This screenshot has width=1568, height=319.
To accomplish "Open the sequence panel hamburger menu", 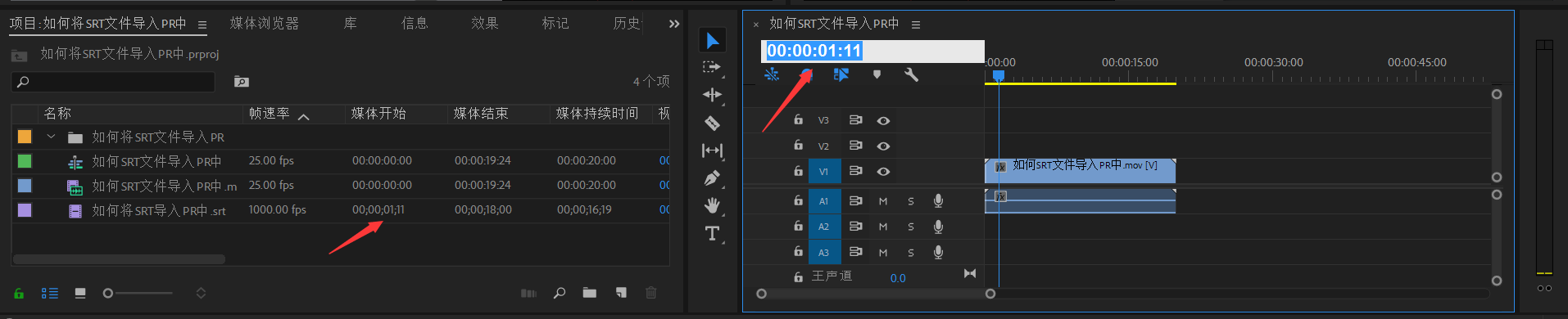I will pos(916,25).
